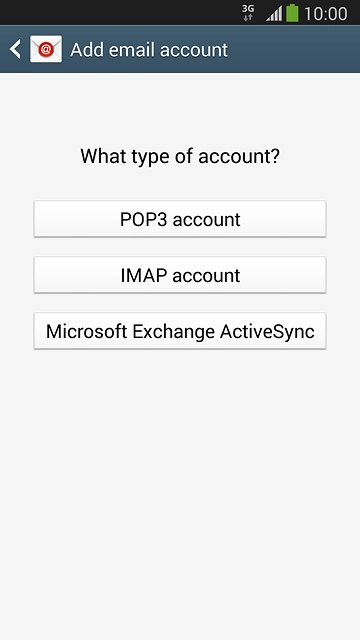This screenshot has height=640, width=360.
Task: Tap the What type of account? heading
Action: coord(180,156)
